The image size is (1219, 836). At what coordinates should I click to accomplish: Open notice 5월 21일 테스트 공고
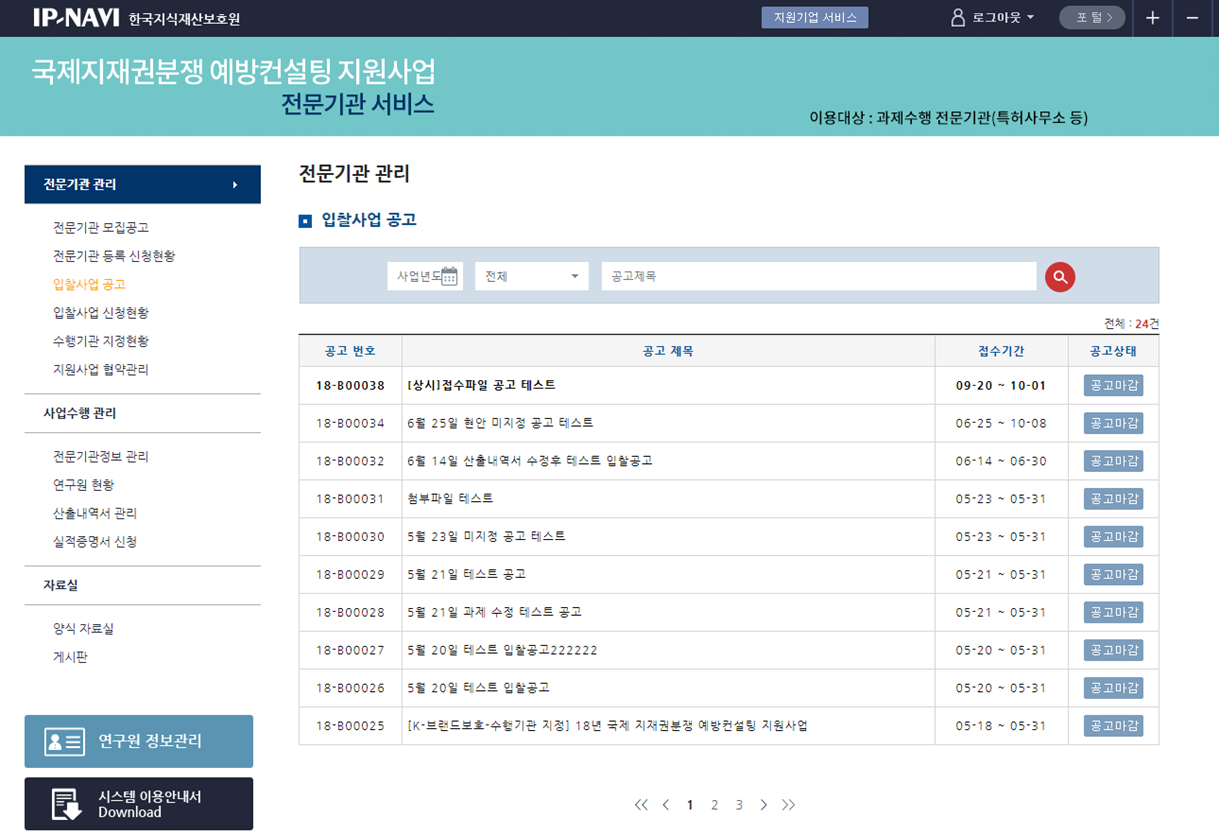466,574
